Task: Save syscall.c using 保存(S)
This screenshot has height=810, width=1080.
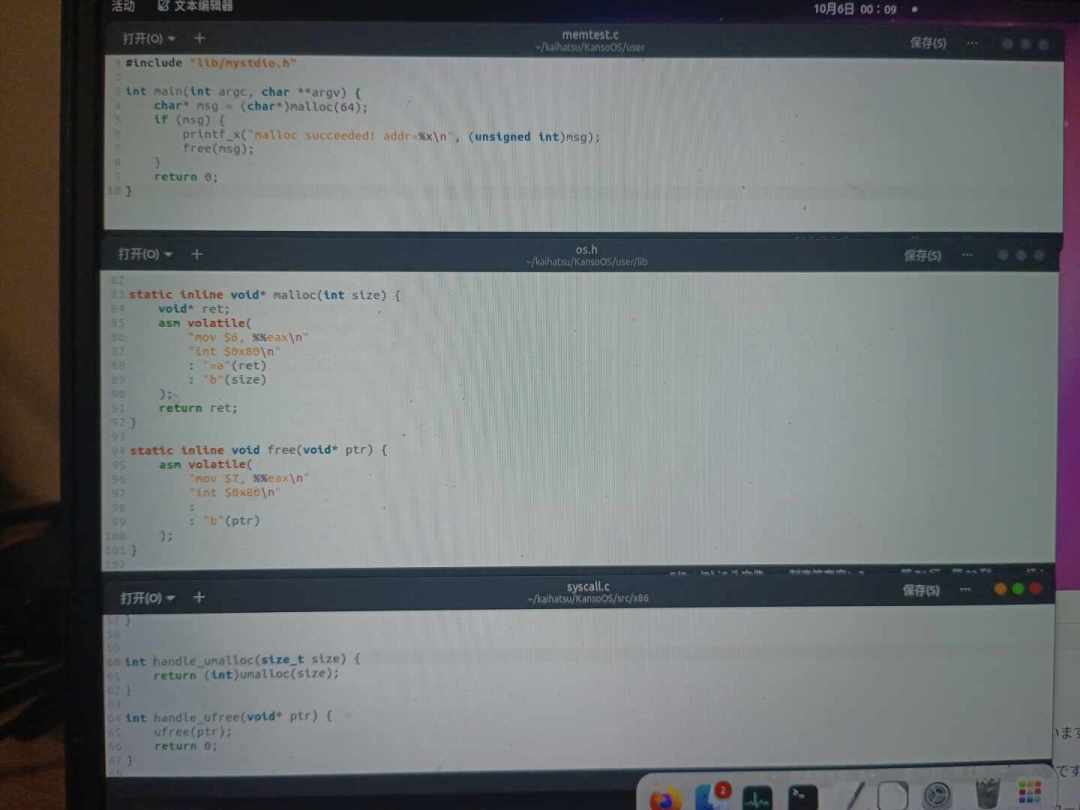Action: point(921,590)
